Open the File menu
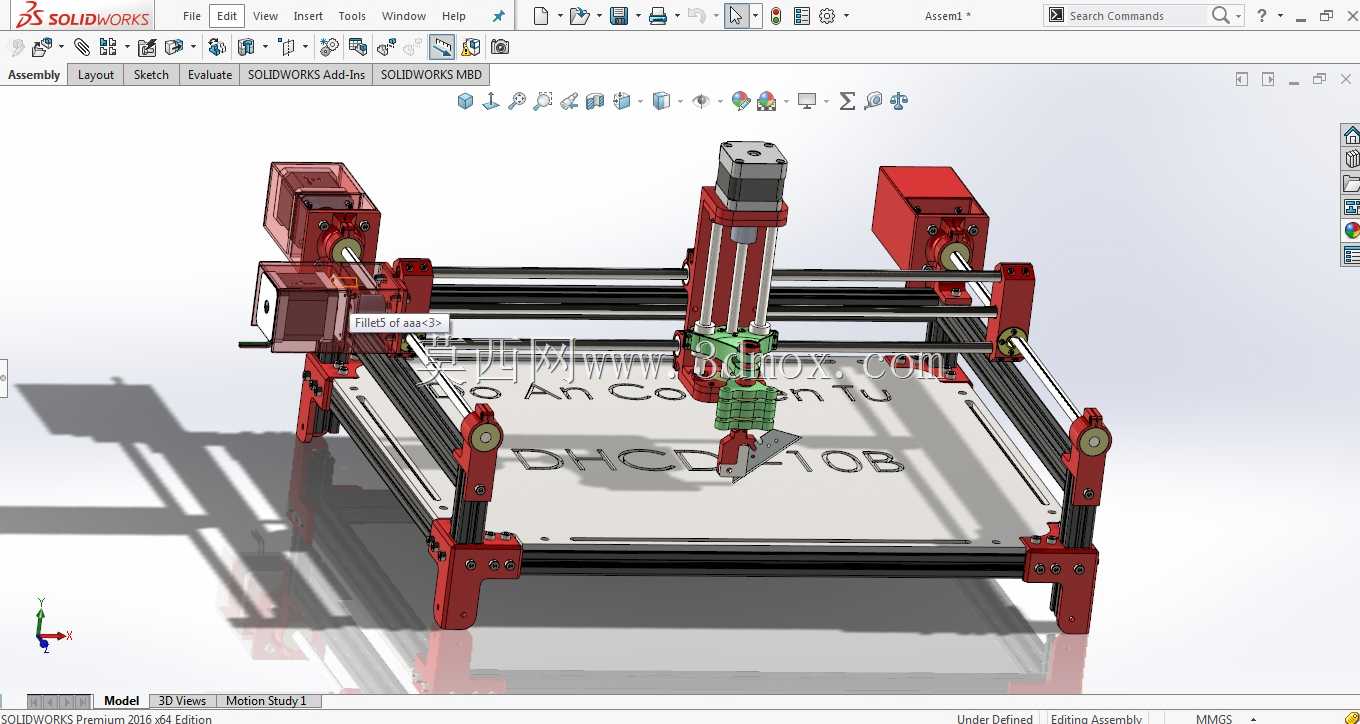This screenshot has height=724, width=1360. pos(192,16)
